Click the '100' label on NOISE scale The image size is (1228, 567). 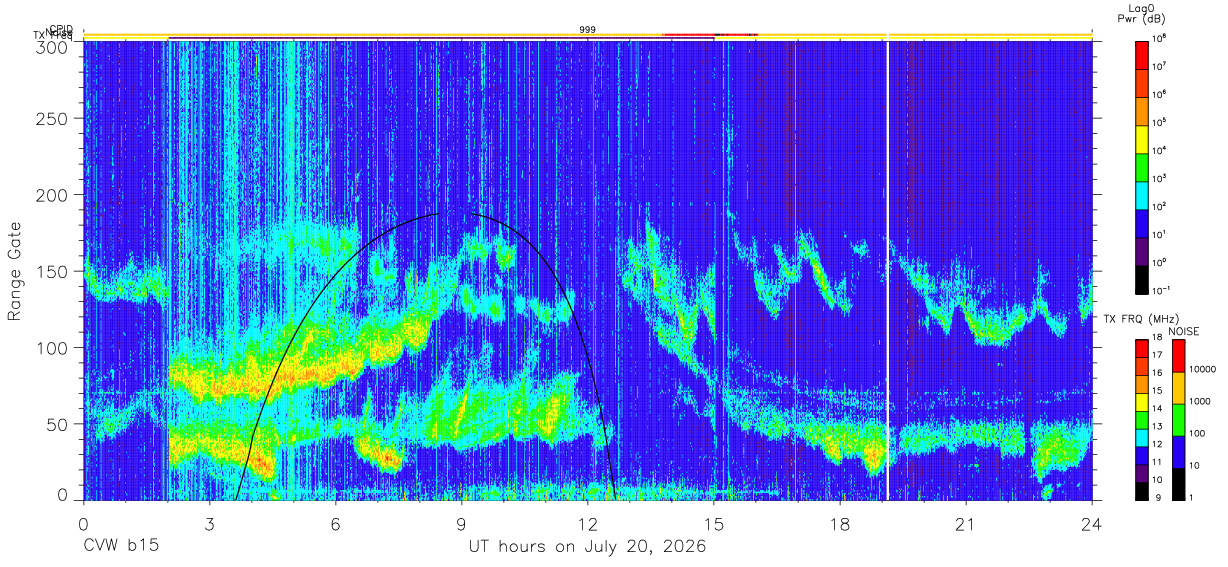click(x=1199, y=435)
